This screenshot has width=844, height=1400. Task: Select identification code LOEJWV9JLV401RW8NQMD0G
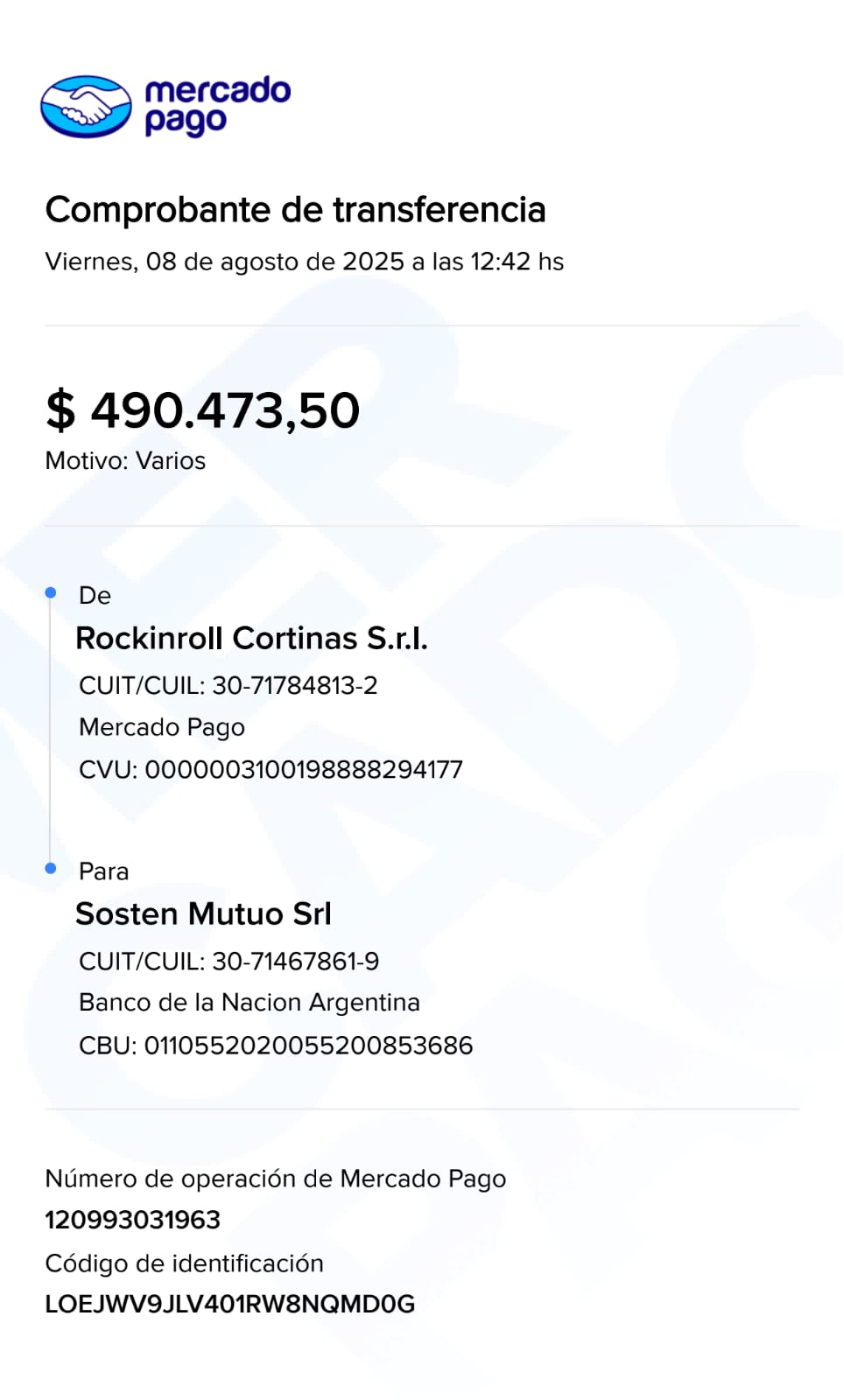[x=230, y=1305]
